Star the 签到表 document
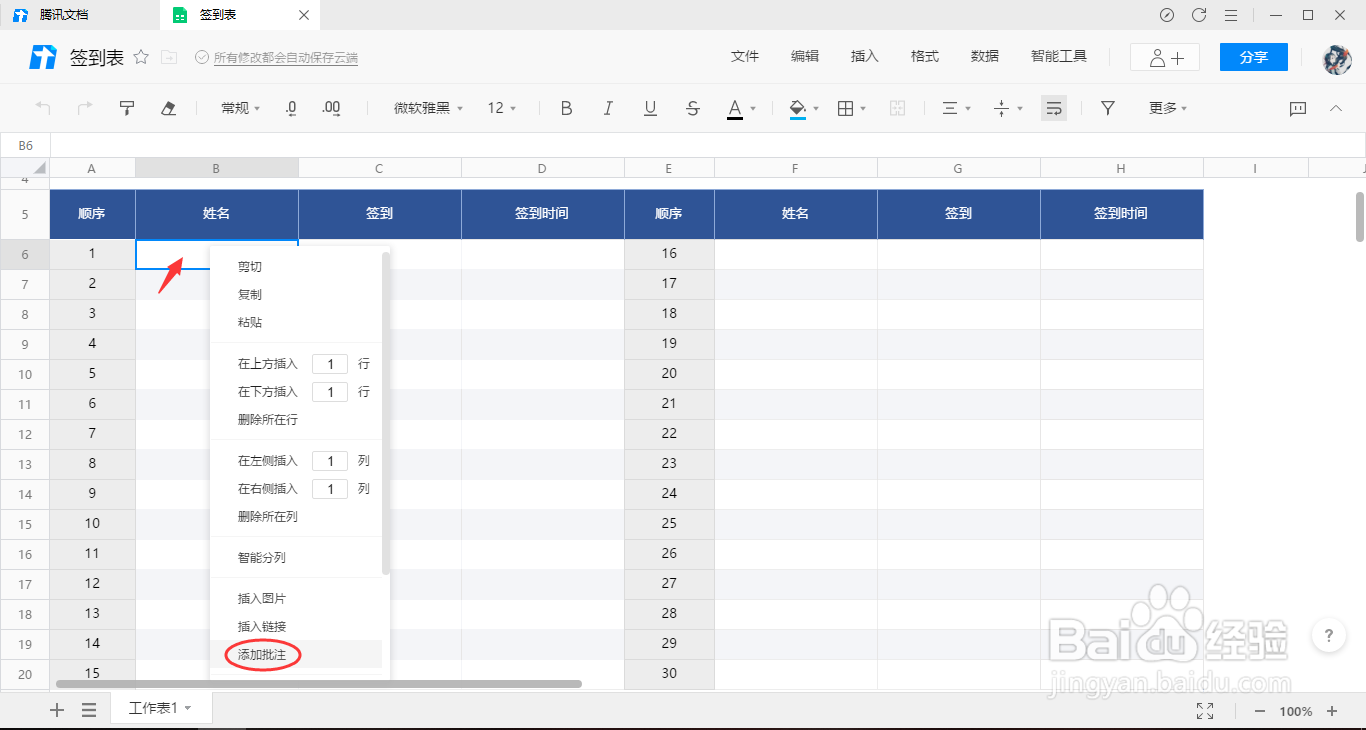The height and width of the screenshot is (730, 1366). 141,57
